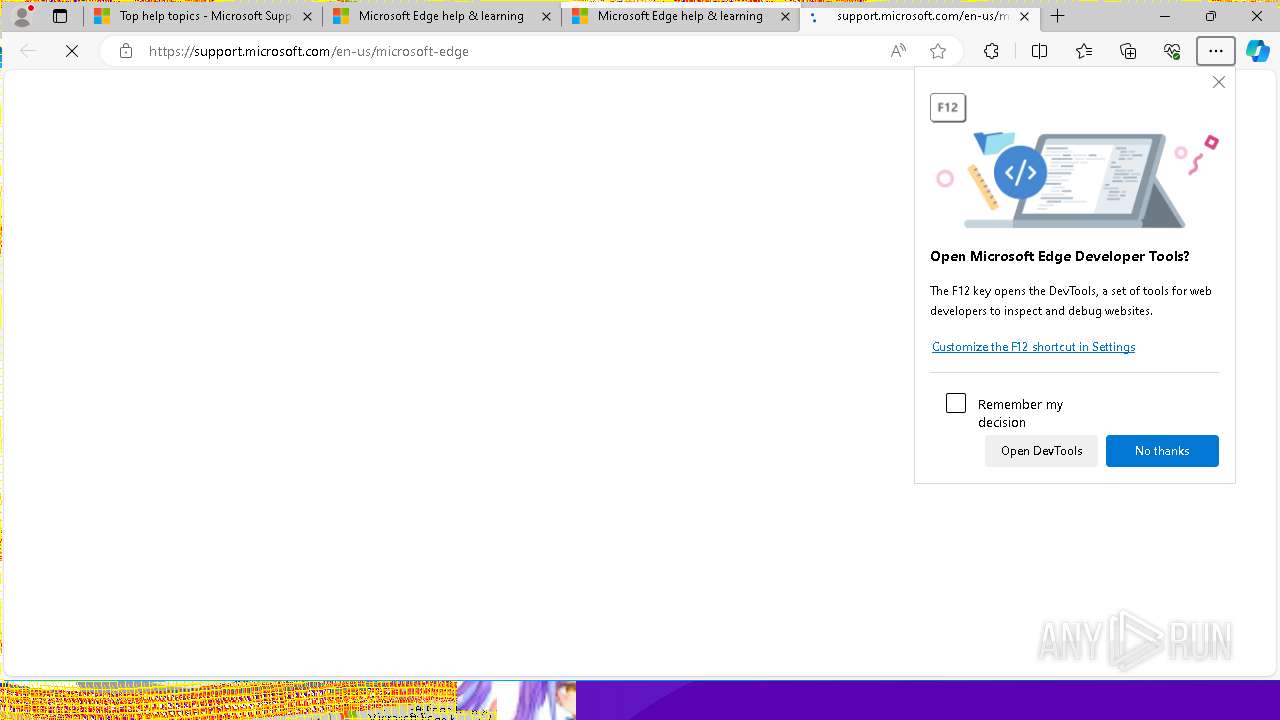
Task: Open the tab actions menu
Action: point(60,16)
